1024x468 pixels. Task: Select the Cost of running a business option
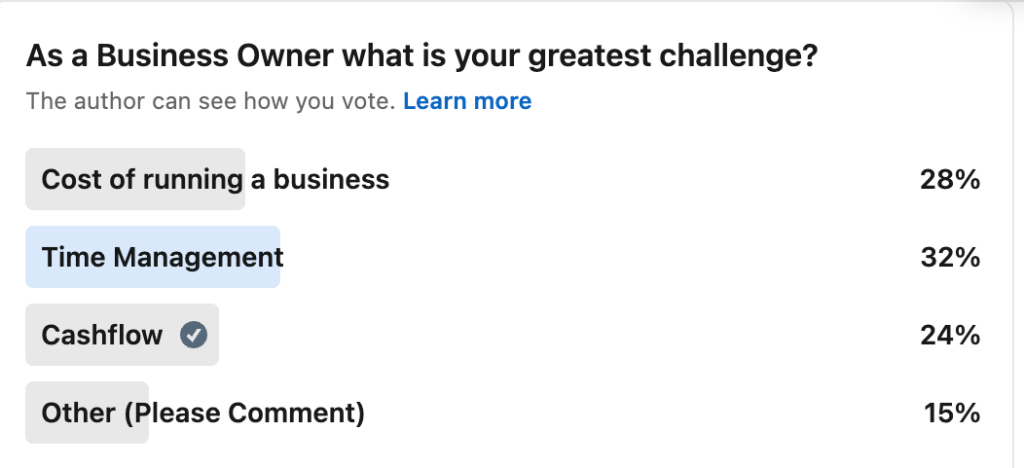pyautogui.click(x=214, y=180)
